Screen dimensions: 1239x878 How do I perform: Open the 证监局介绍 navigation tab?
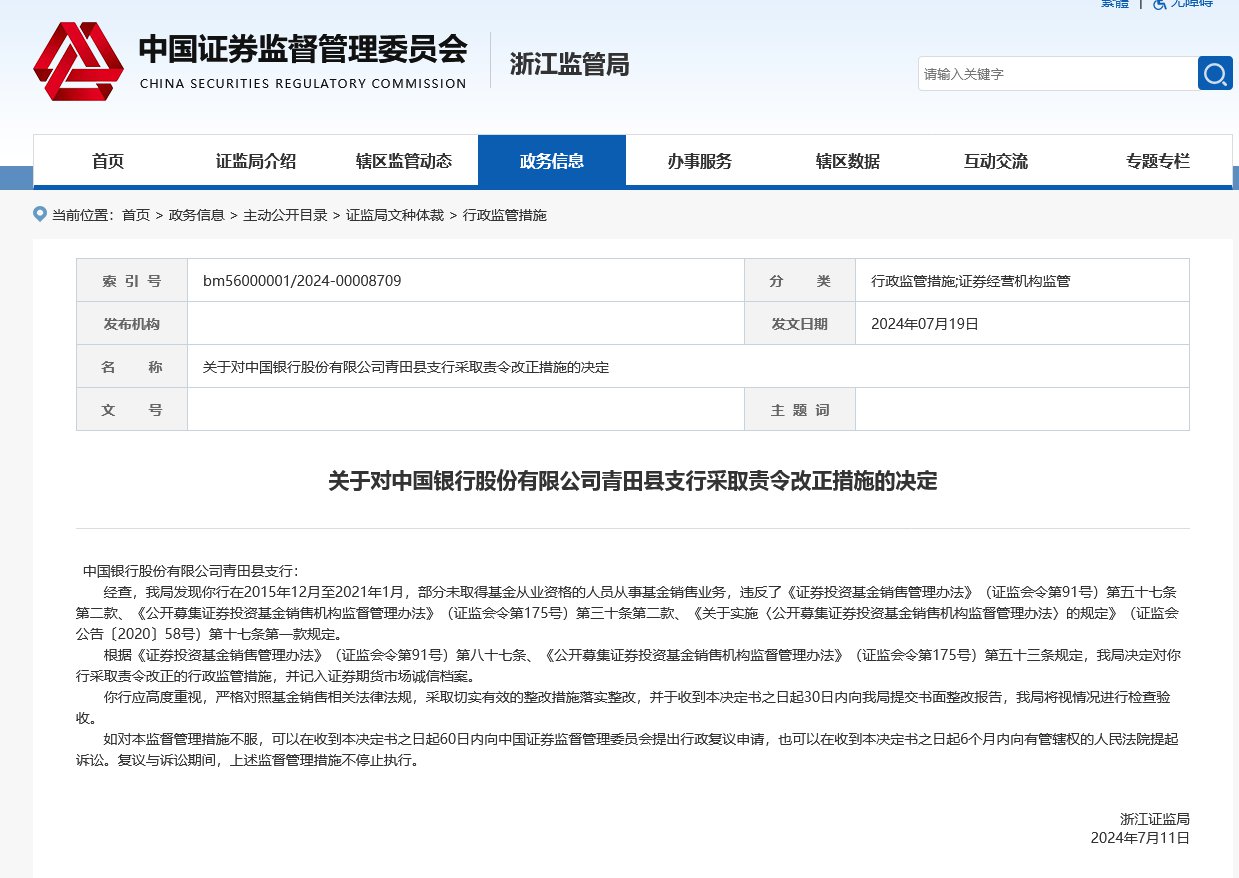tap(256, 161)
